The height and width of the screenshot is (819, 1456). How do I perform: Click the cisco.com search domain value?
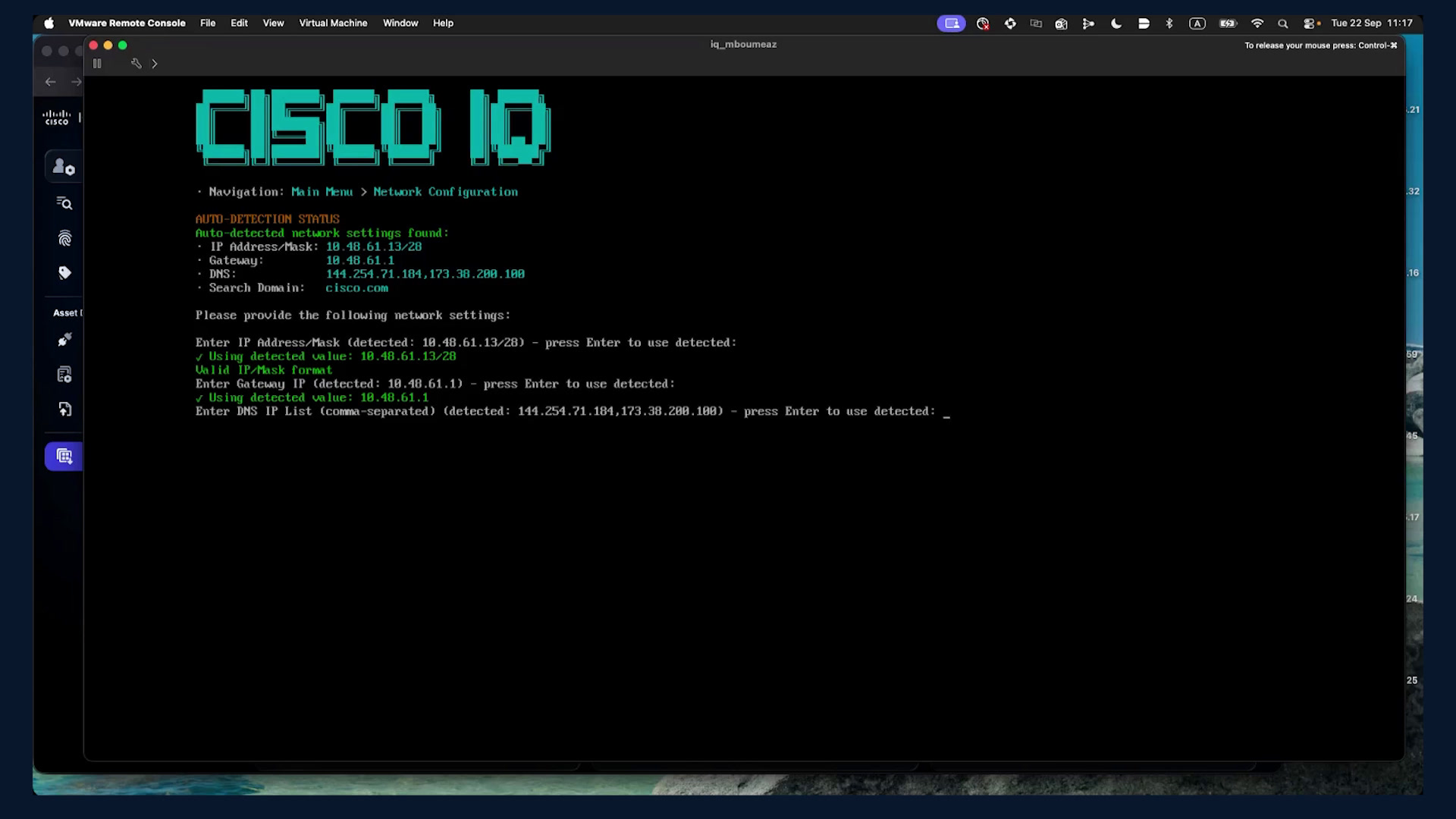click(x=356, y=288)
